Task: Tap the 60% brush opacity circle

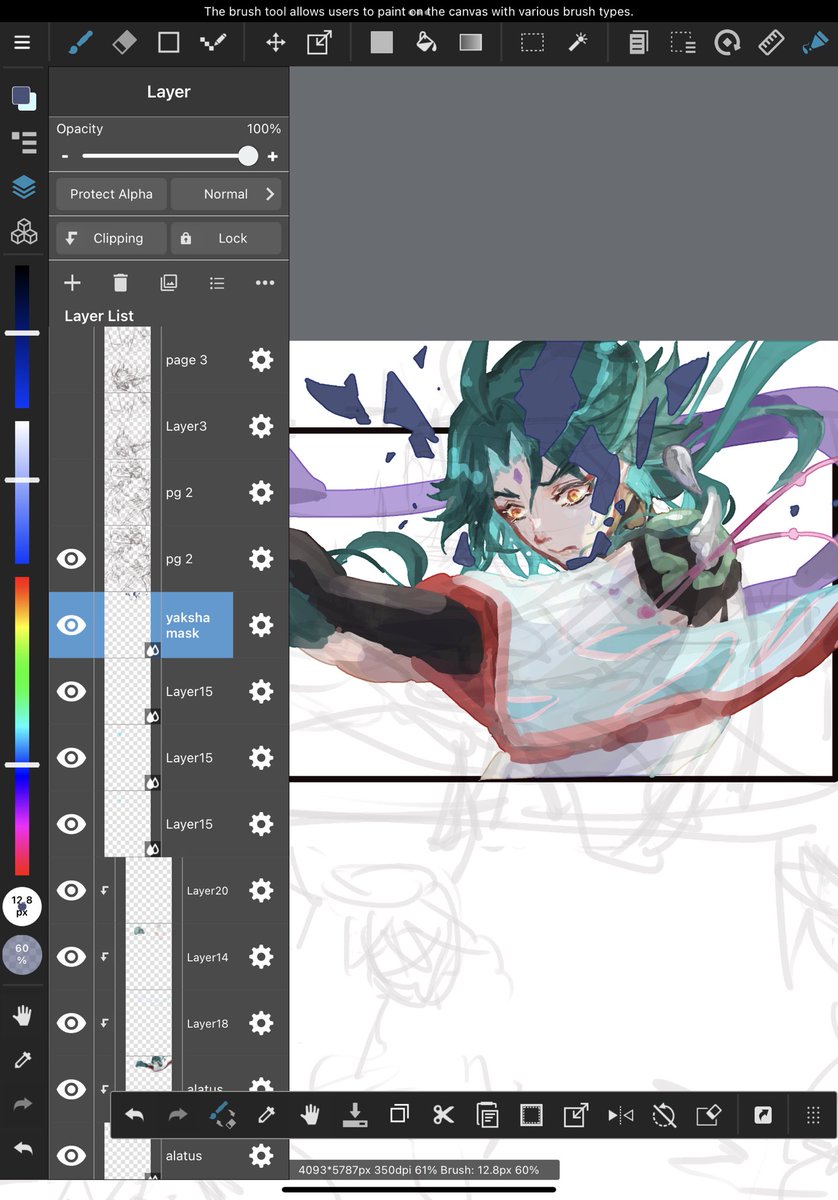Action: coord(22,954)
